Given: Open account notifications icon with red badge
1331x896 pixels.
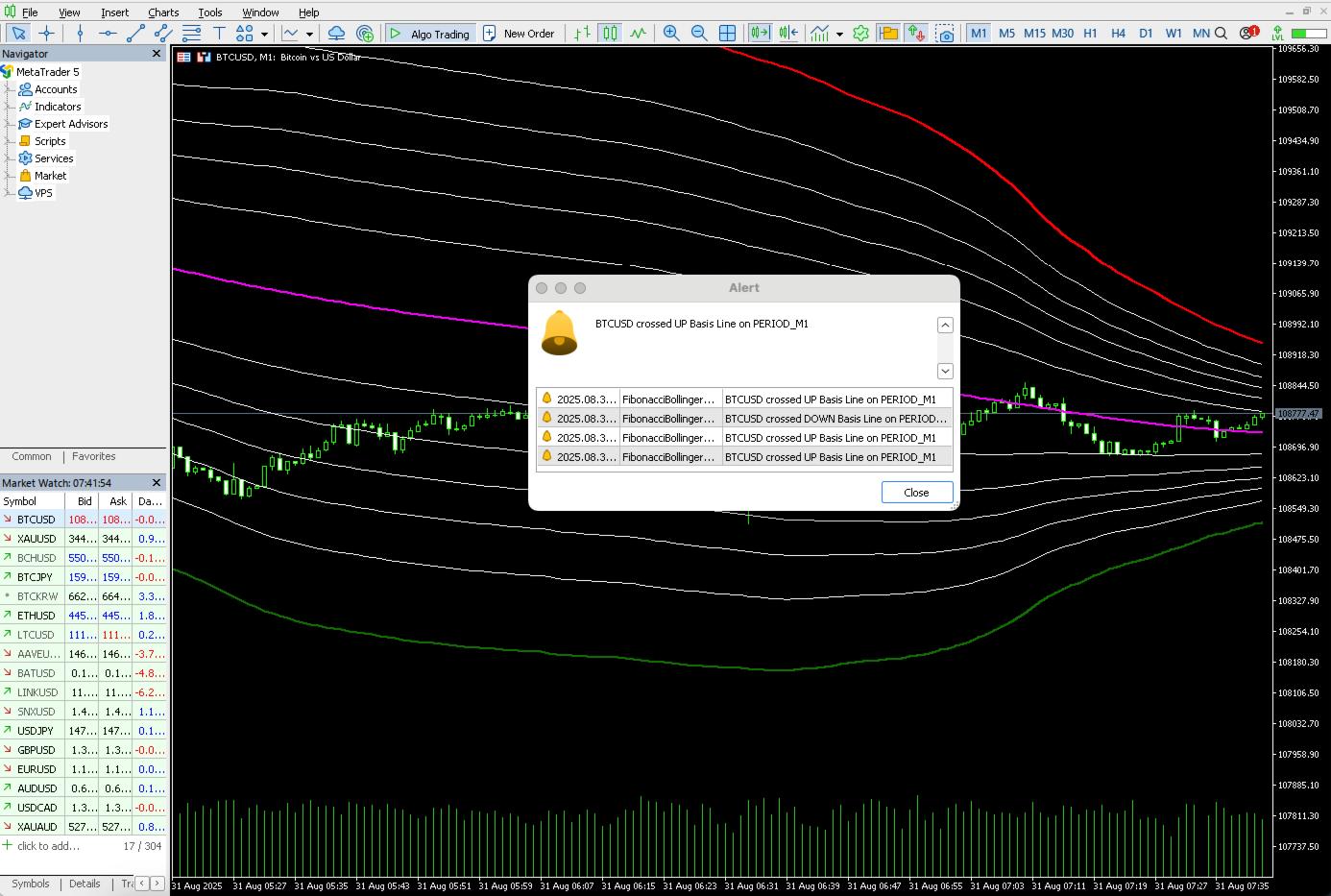Looking at the screenshot, I should pos(1247,33).
